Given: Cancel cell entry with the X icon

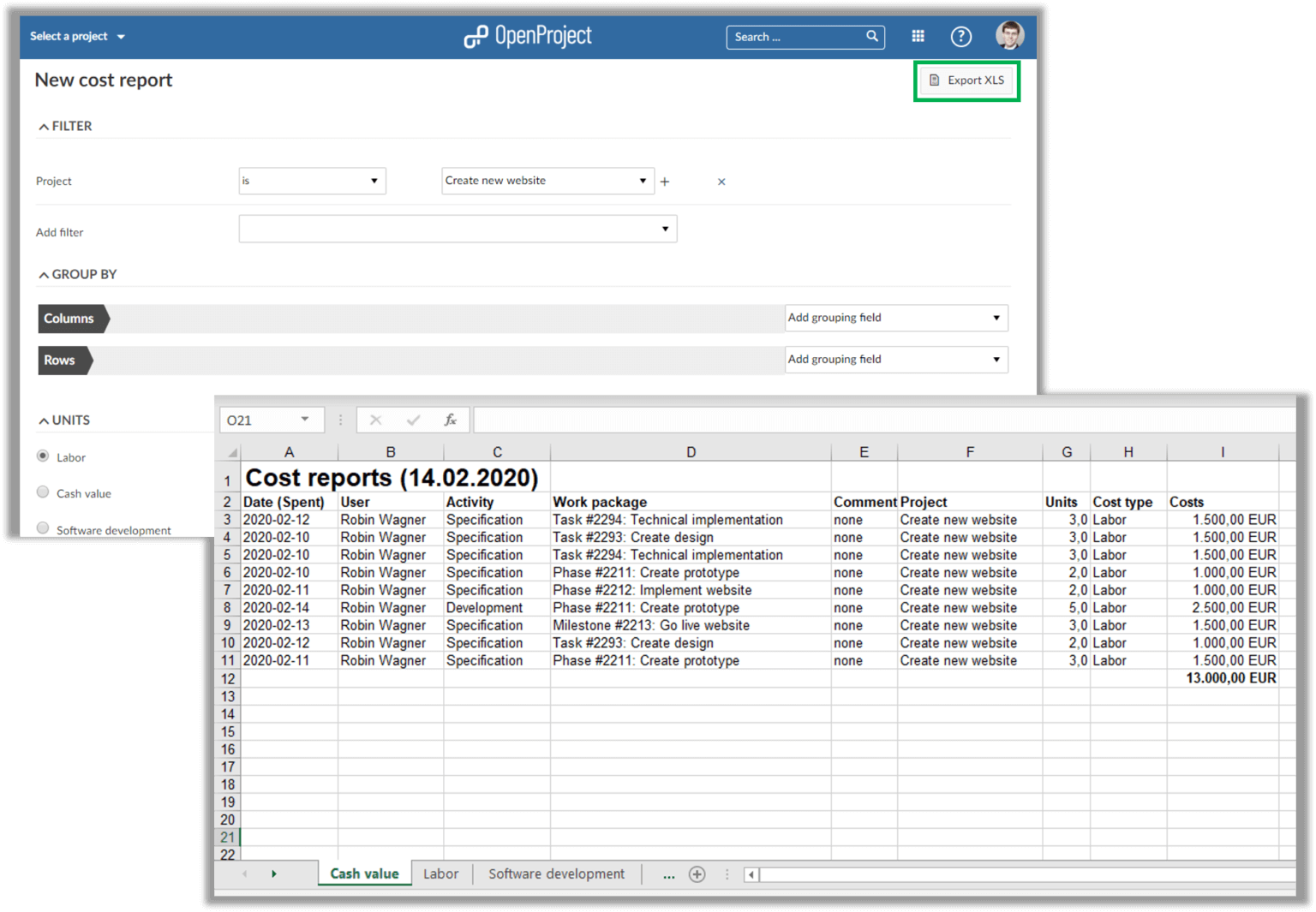Looking at the screenshot, I should tap(375, 420).
